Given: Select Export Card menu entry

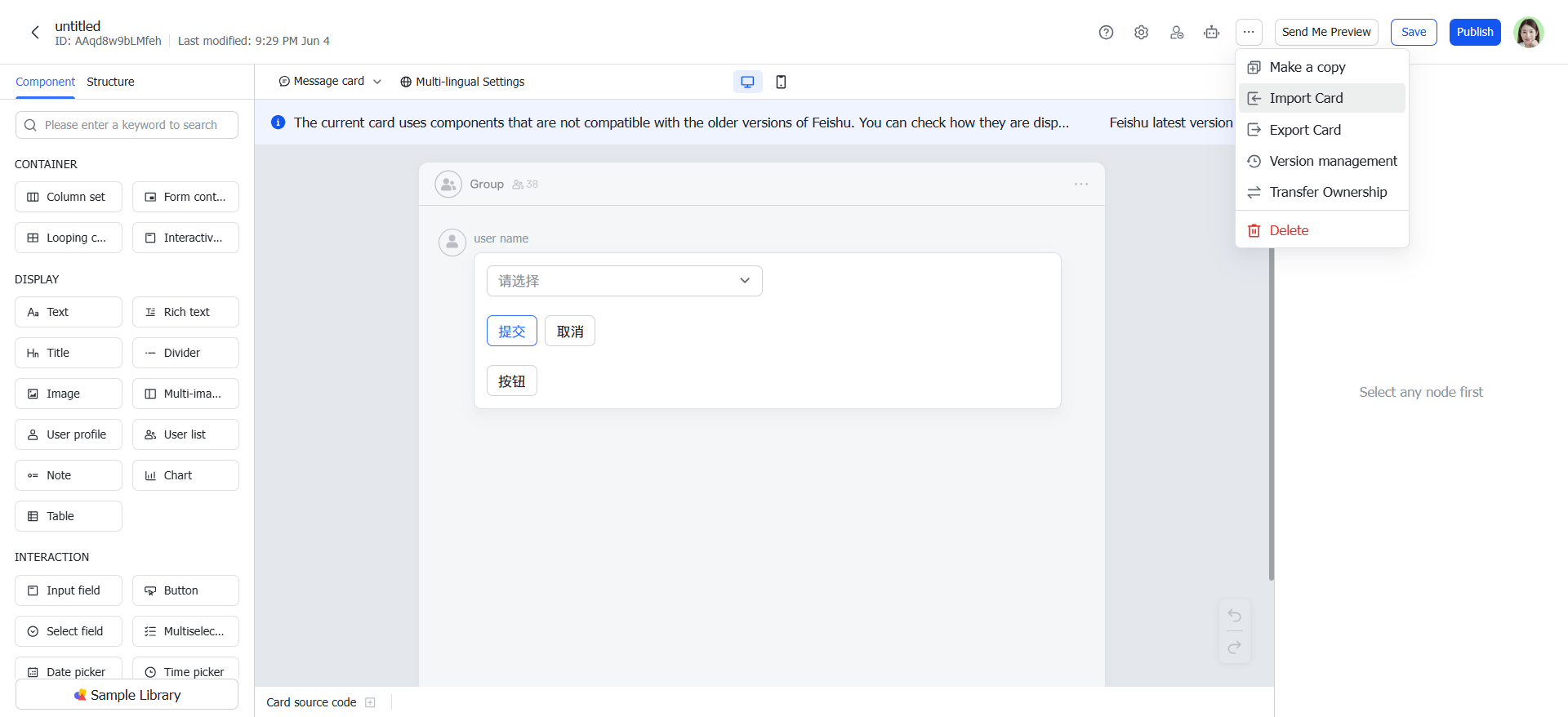Looking at the screenshot, I should [1322, 130].
